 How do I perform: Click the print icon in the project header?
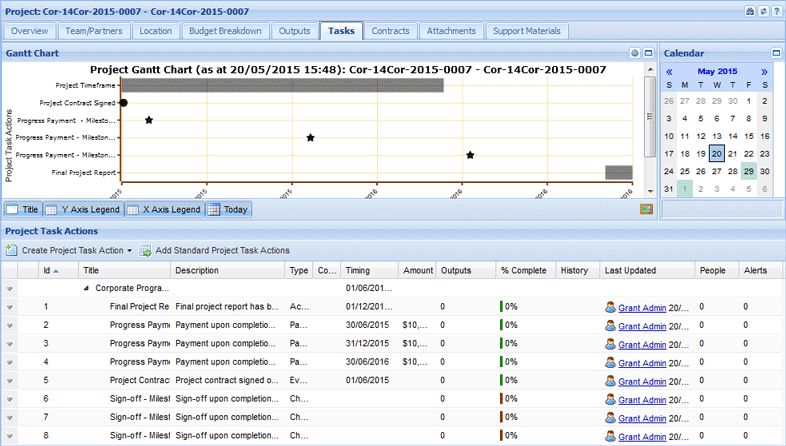point(751,10)
